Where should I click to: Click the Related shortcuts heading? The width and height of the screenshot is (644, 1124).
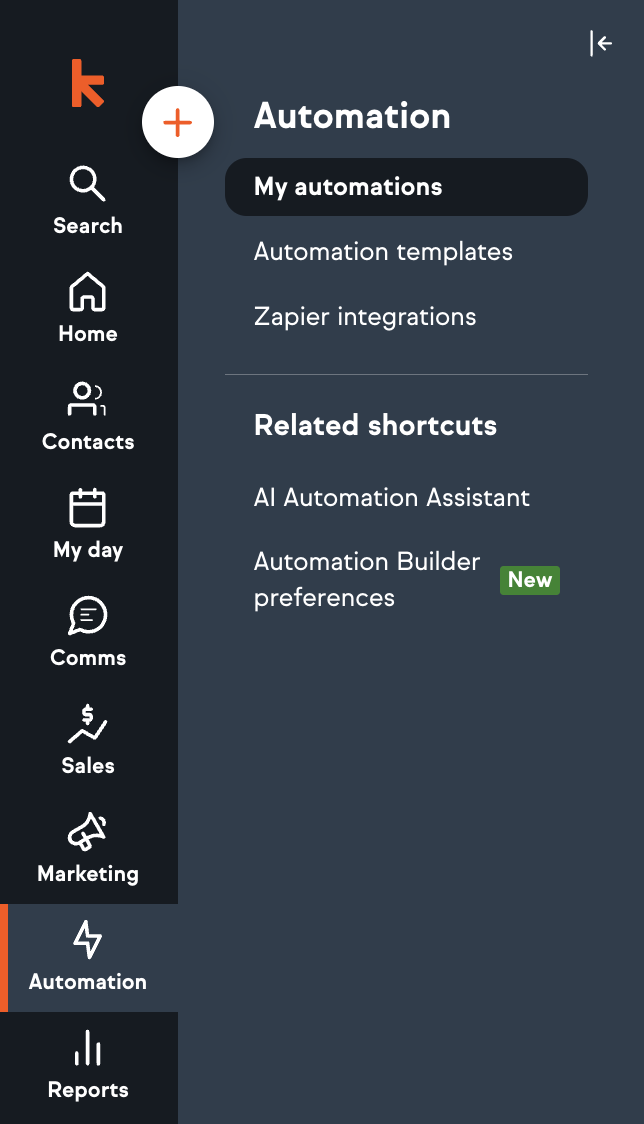pos(375,425)
